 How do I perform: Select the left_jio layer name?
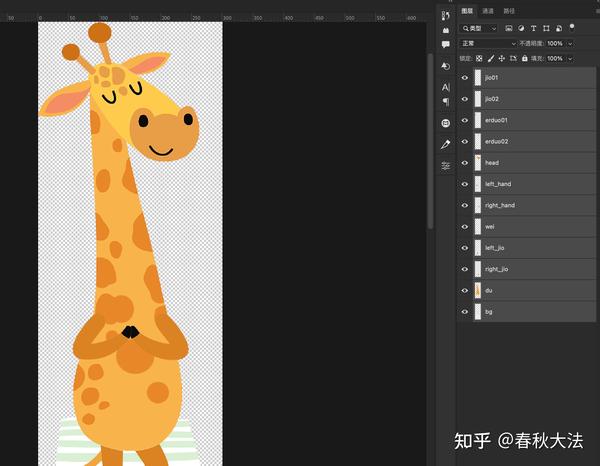[494, 248]
